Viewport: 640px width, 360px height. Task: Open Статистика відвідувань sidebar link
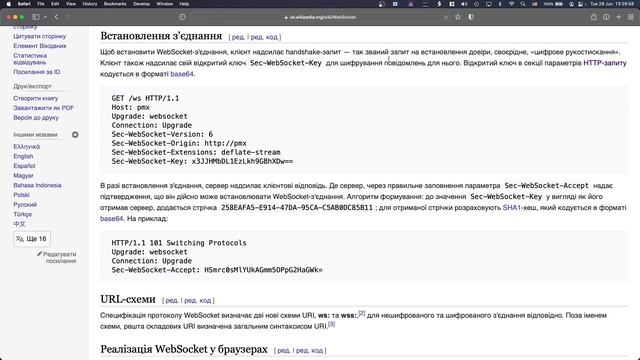pos(30,59)
